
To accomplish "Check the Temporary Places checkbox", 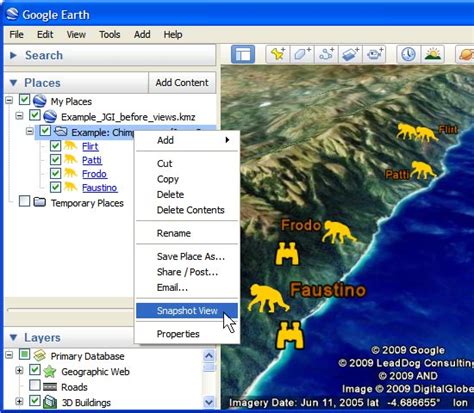I will [24, 201].
